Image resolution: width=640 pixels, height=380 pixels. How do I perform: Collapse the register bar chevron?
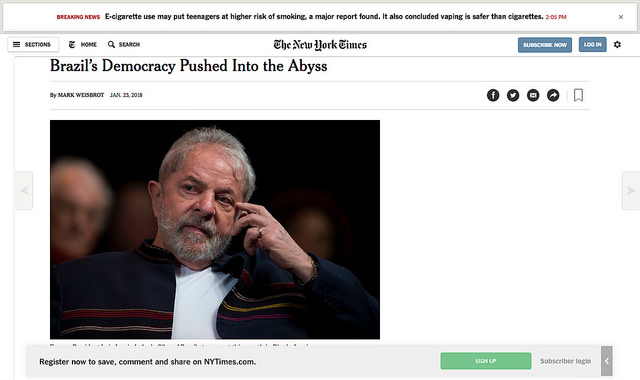[x=607, y=361]
